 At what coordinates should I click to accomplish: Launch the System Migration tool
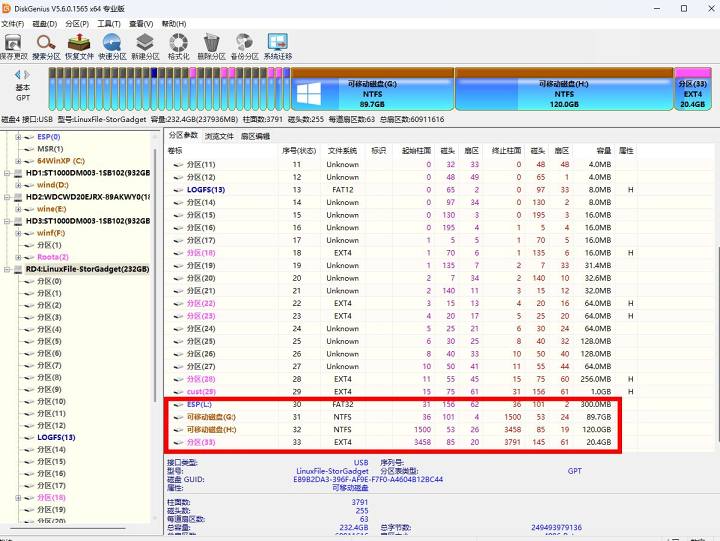(277, 47)
